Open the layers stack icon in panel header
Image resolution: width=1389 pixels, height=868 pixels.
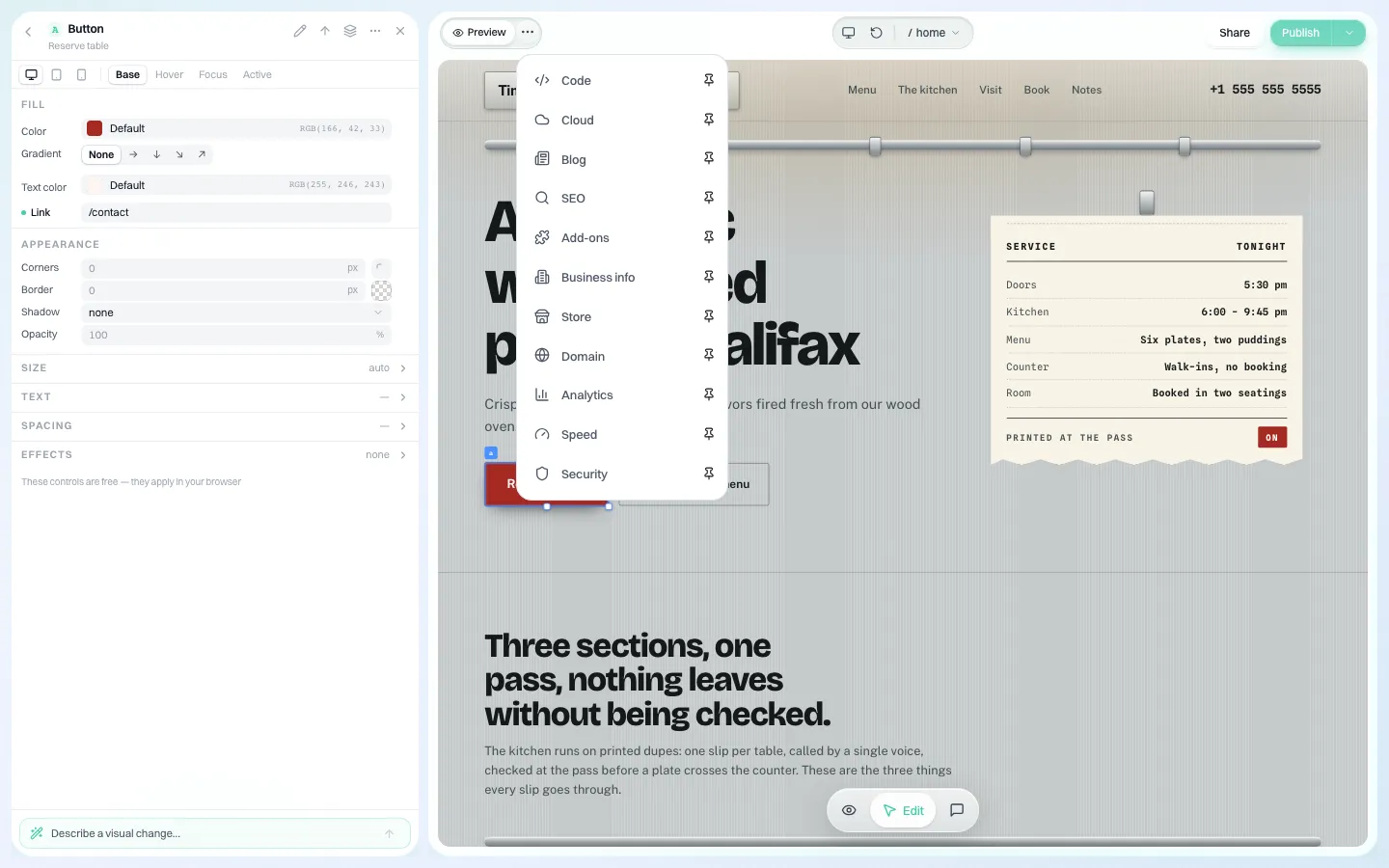click(x=350, y=31)
